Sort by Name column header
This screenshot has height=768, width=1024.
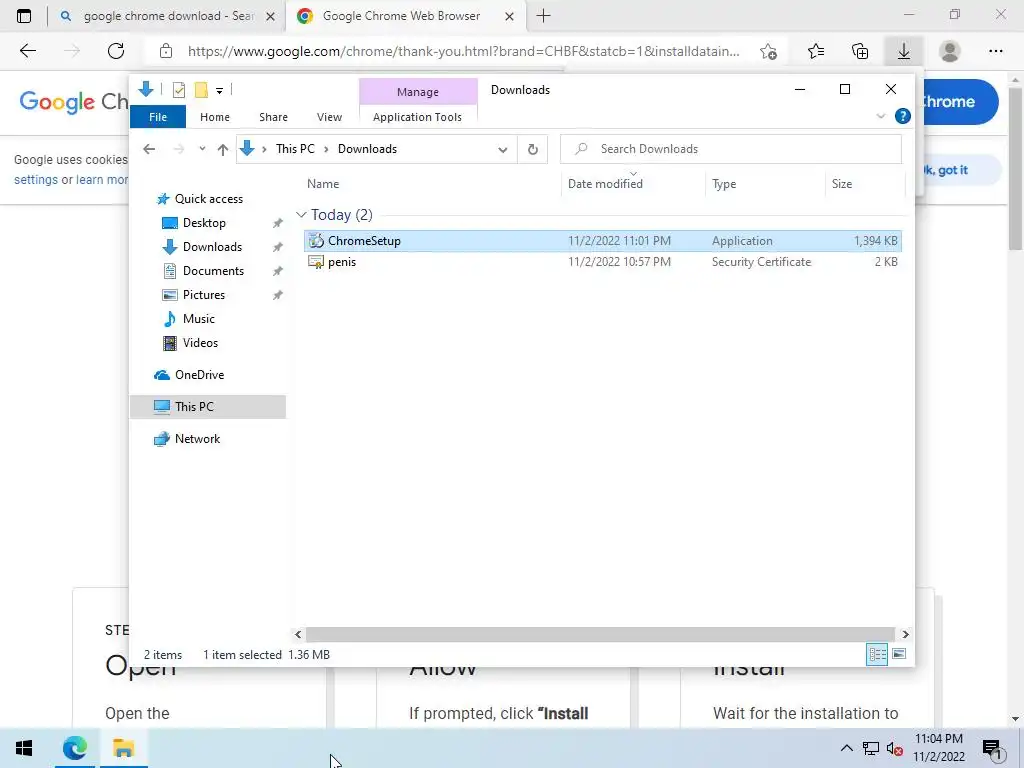(x=432, y=184)
